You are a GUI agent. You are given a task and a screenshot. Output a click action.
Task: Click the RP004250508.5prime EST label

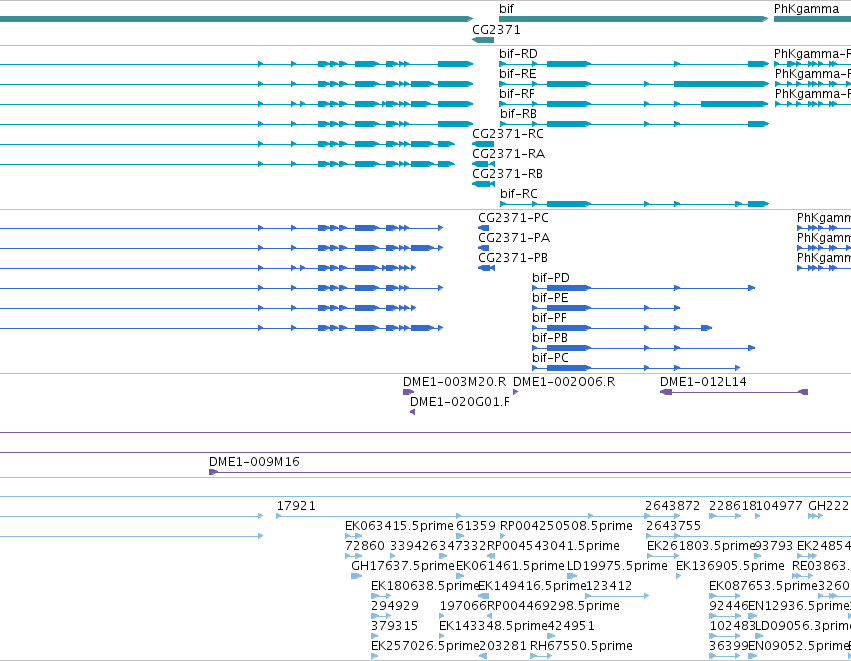(566, 526)
